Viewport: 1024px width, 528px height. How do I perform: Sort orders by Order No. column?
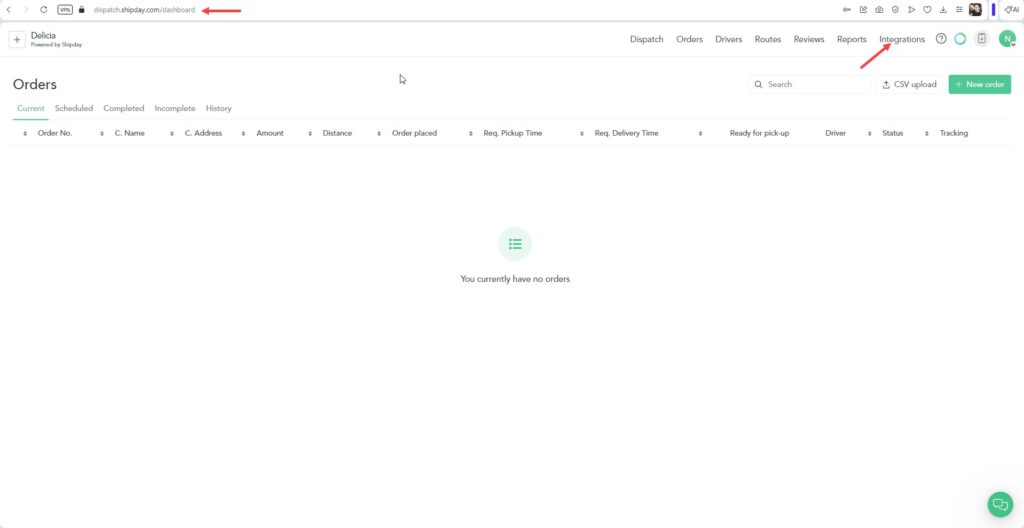[x=54, y=133]
